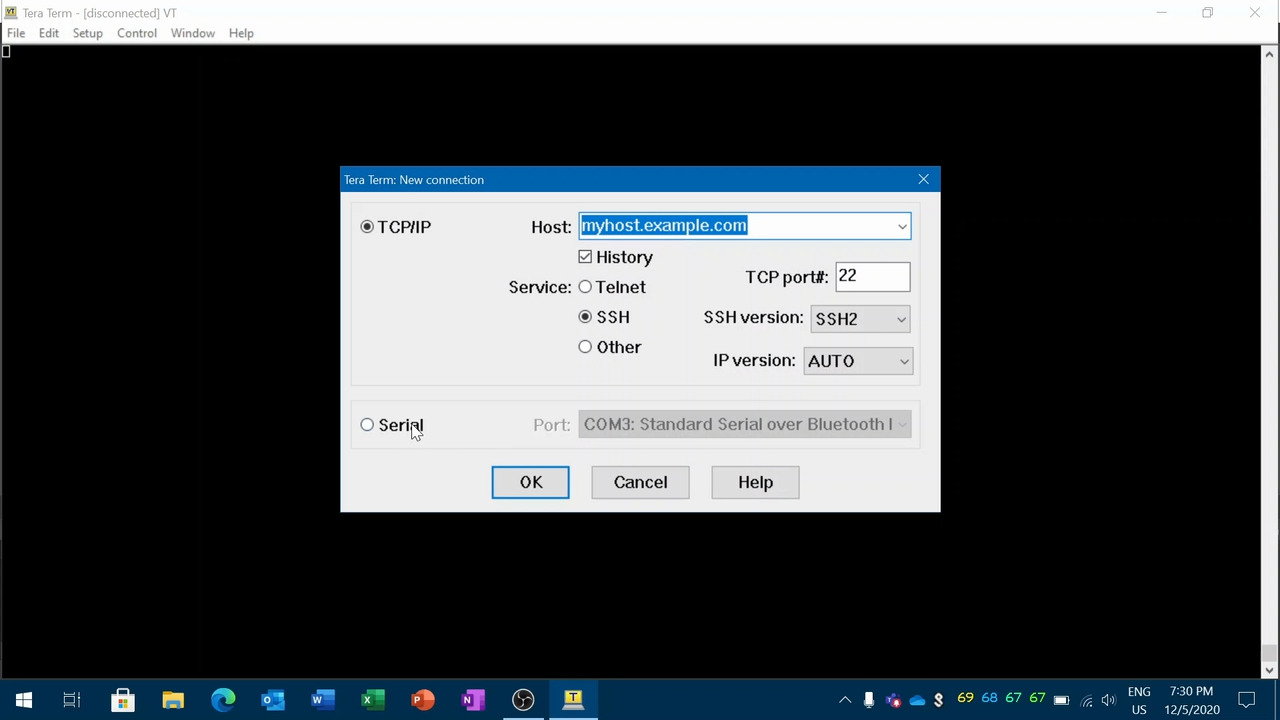Open the clock showing 7:30 PM
The width and height of the screenshot is (1280, 720).
(1191, 700)
